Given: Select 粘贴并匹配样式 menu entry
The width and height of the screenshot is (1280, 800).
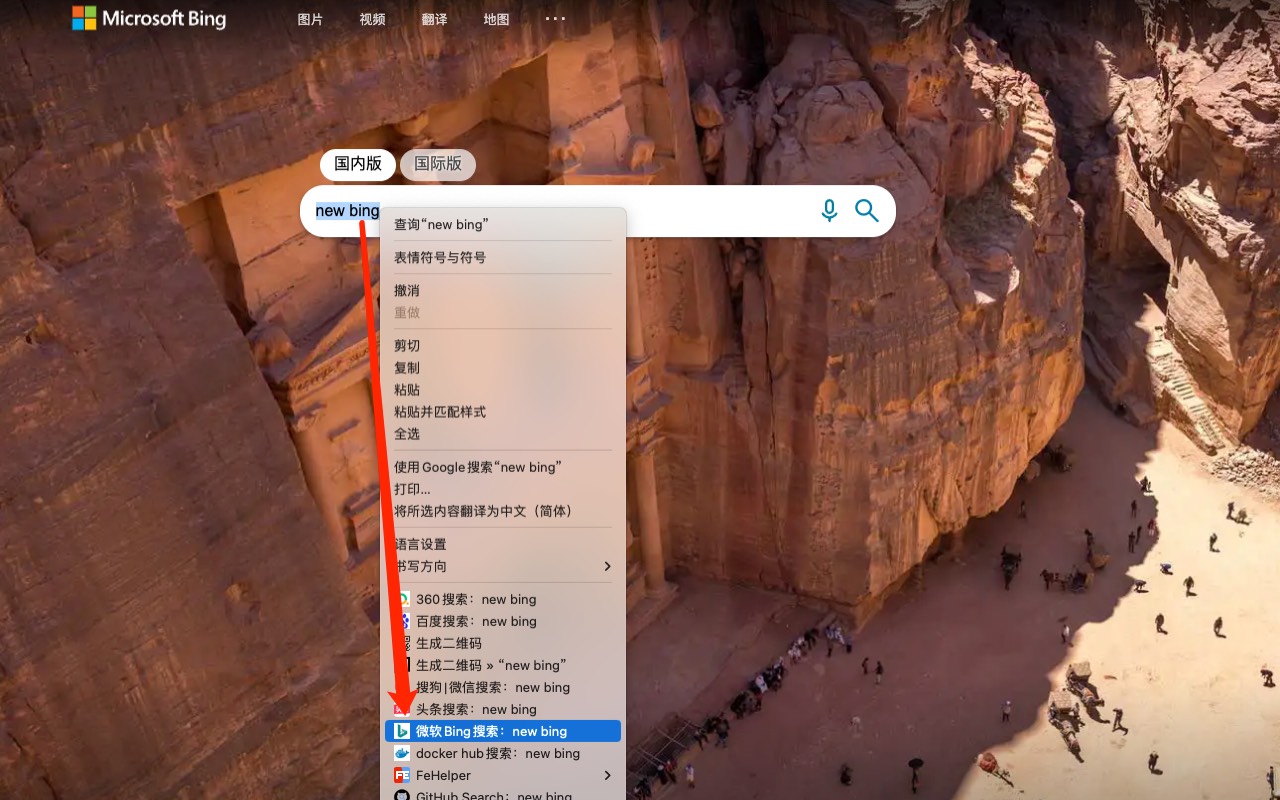Looking at the screenshot, I should coord(503,411).
